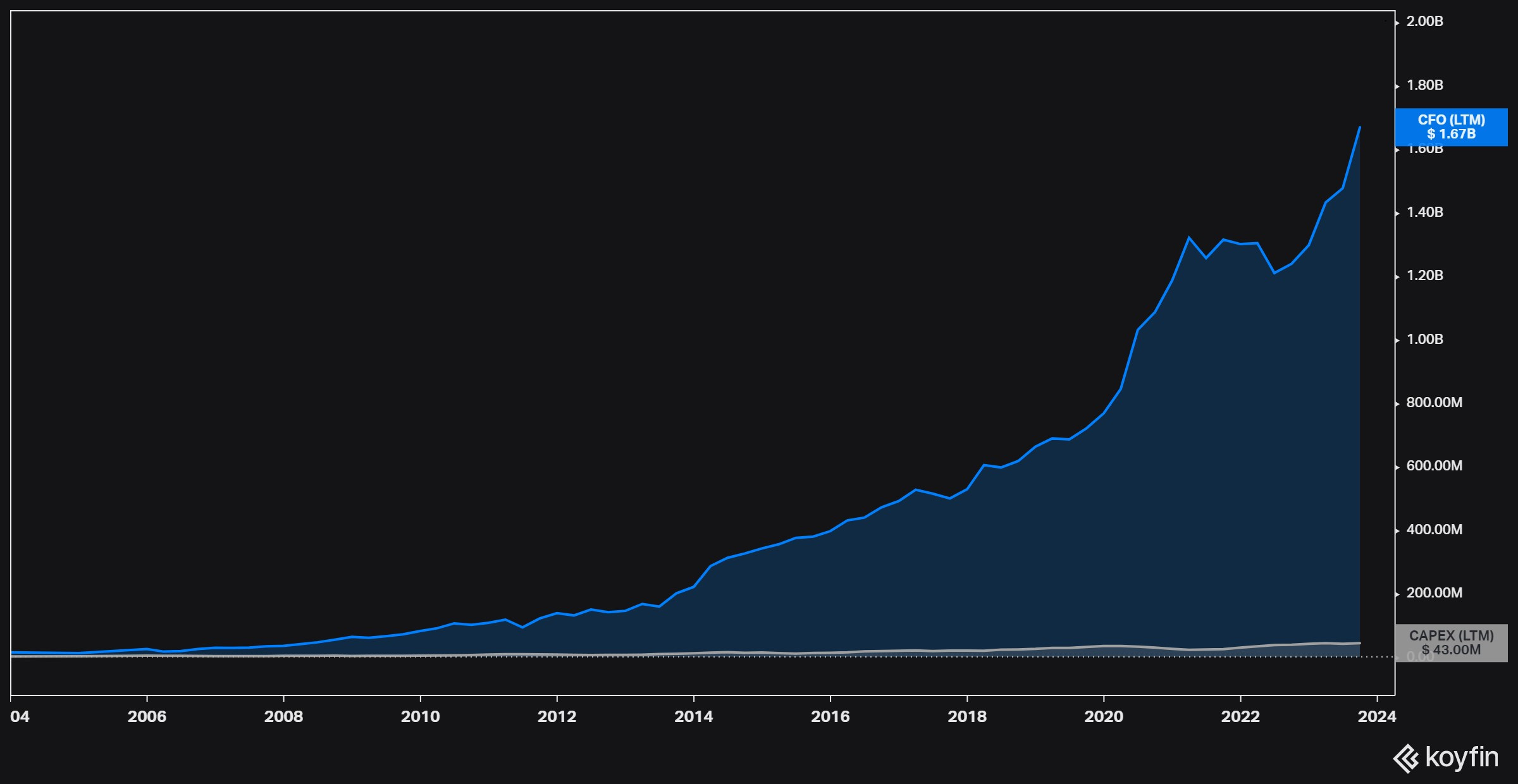This screenshot has width=1518, height=784.
Task: Click the 2012 tick label on the x-axis
Action: click(x=557, y=716)
